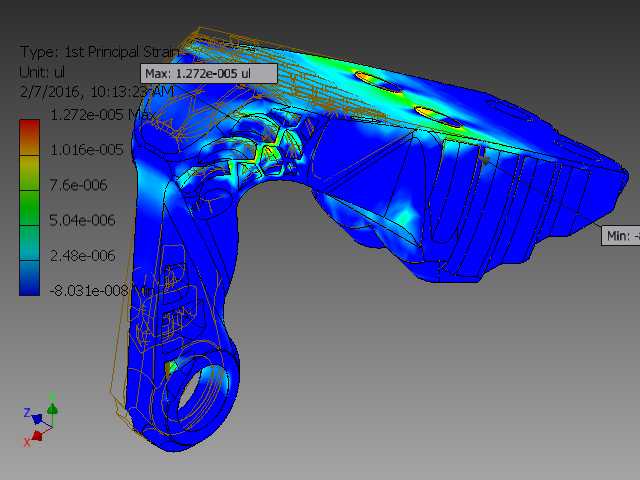
Task: Click the date stamp '2/7/2016, 10:13:23 AM'
Action: click(x=97, y=91)
